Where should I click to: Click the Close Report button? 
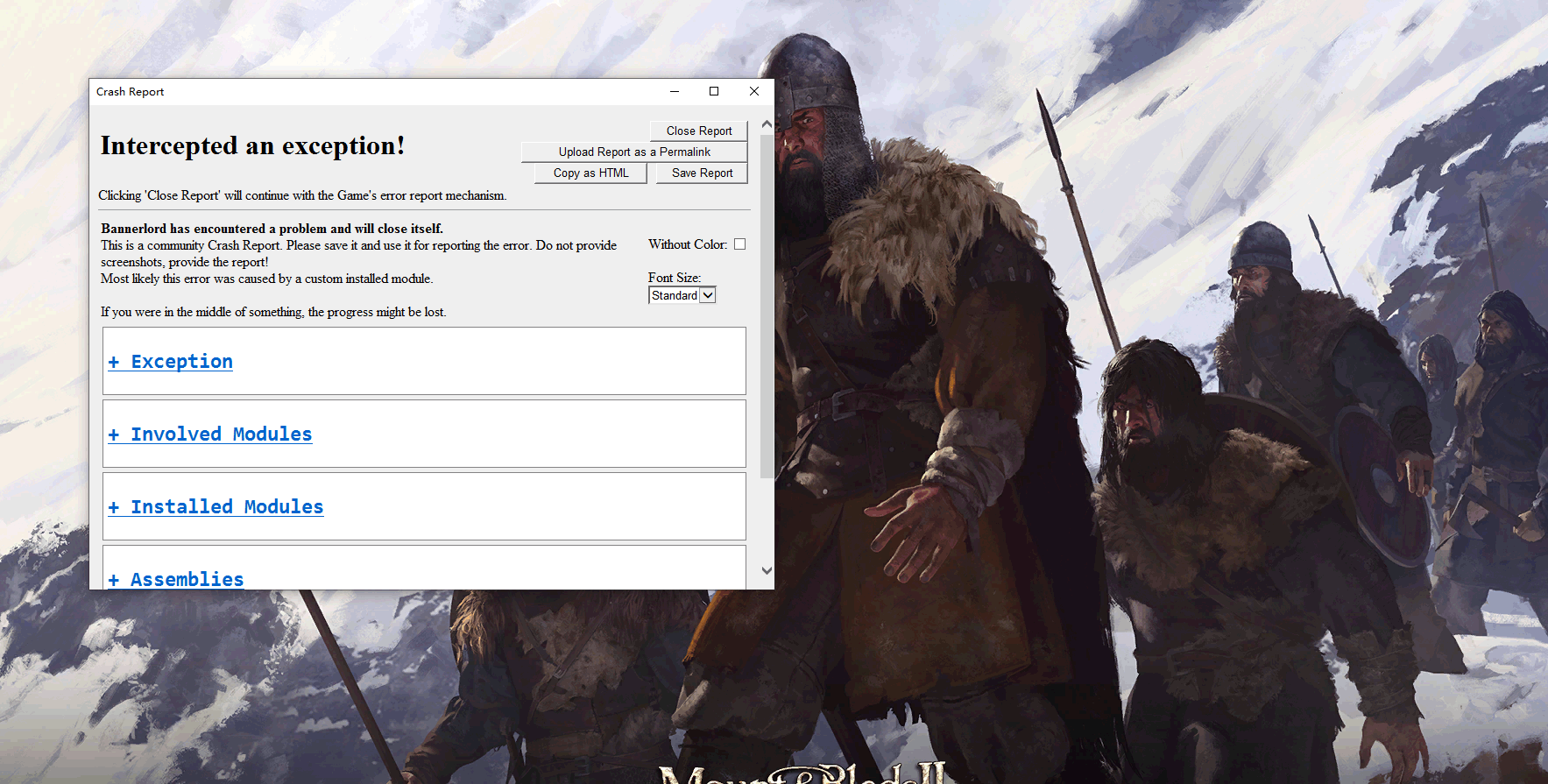698,131
